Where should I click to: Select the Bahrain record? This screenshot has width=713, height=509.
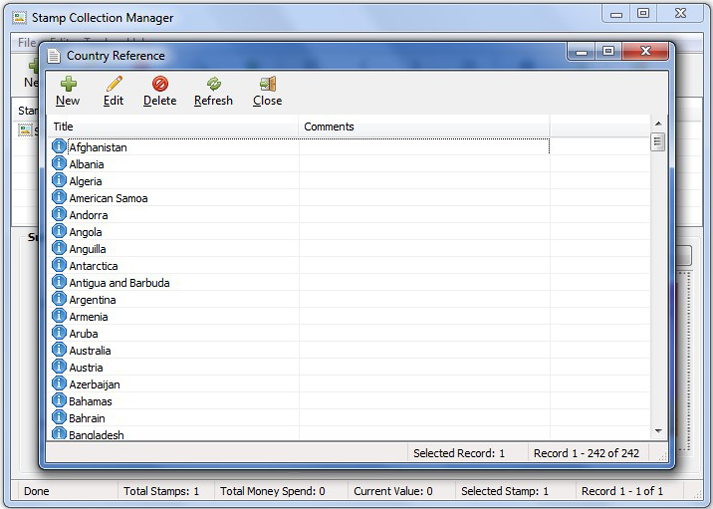(x=87, y=418)
